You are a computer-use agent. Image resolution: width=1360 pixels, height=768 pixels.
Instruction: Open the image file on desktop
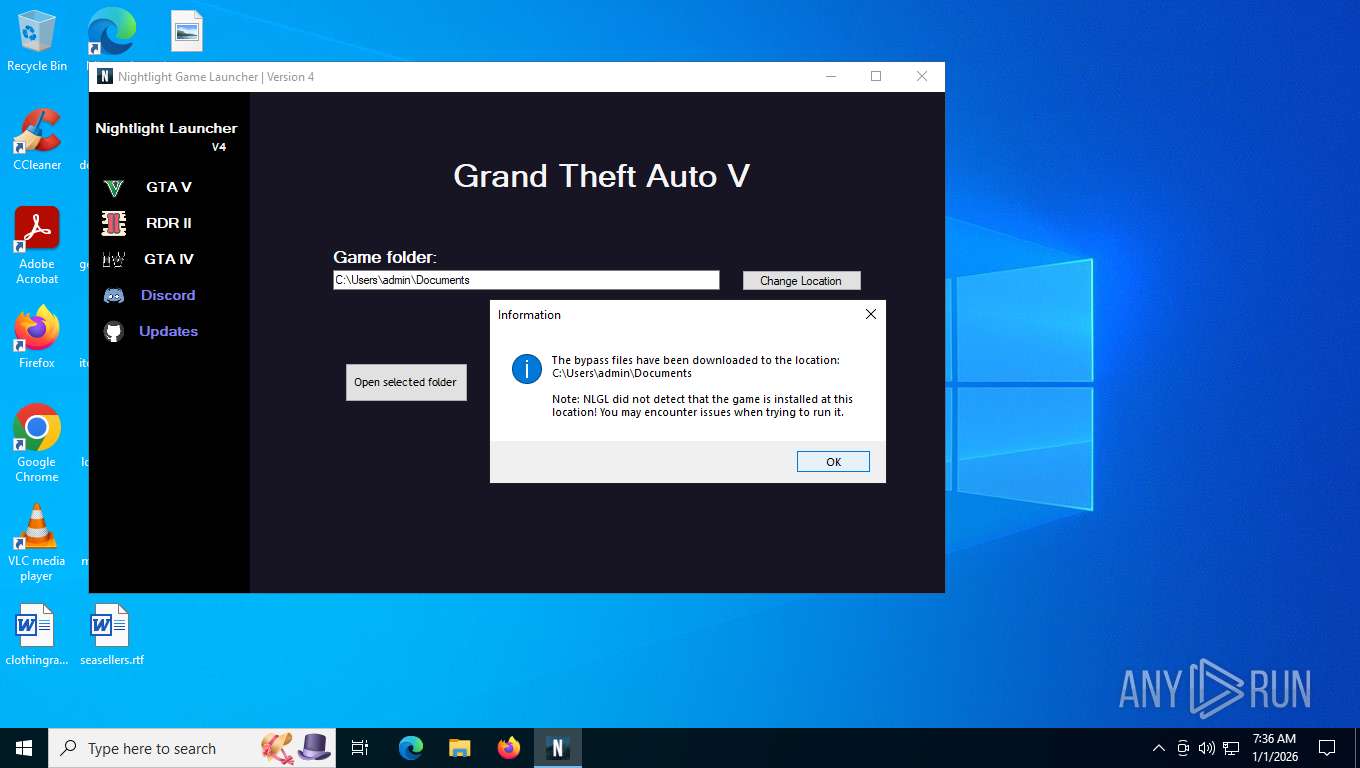tap(186, 31)
